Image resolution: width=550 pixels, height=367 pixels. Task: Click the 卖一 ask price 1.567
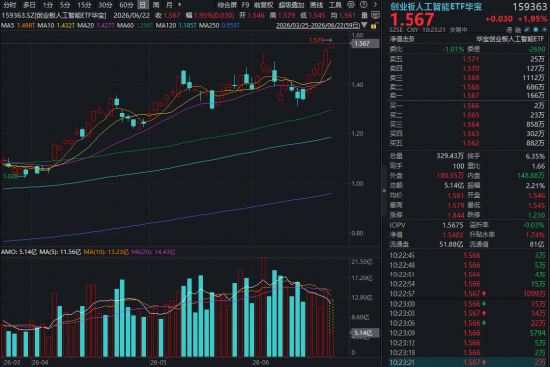(470, 95)
